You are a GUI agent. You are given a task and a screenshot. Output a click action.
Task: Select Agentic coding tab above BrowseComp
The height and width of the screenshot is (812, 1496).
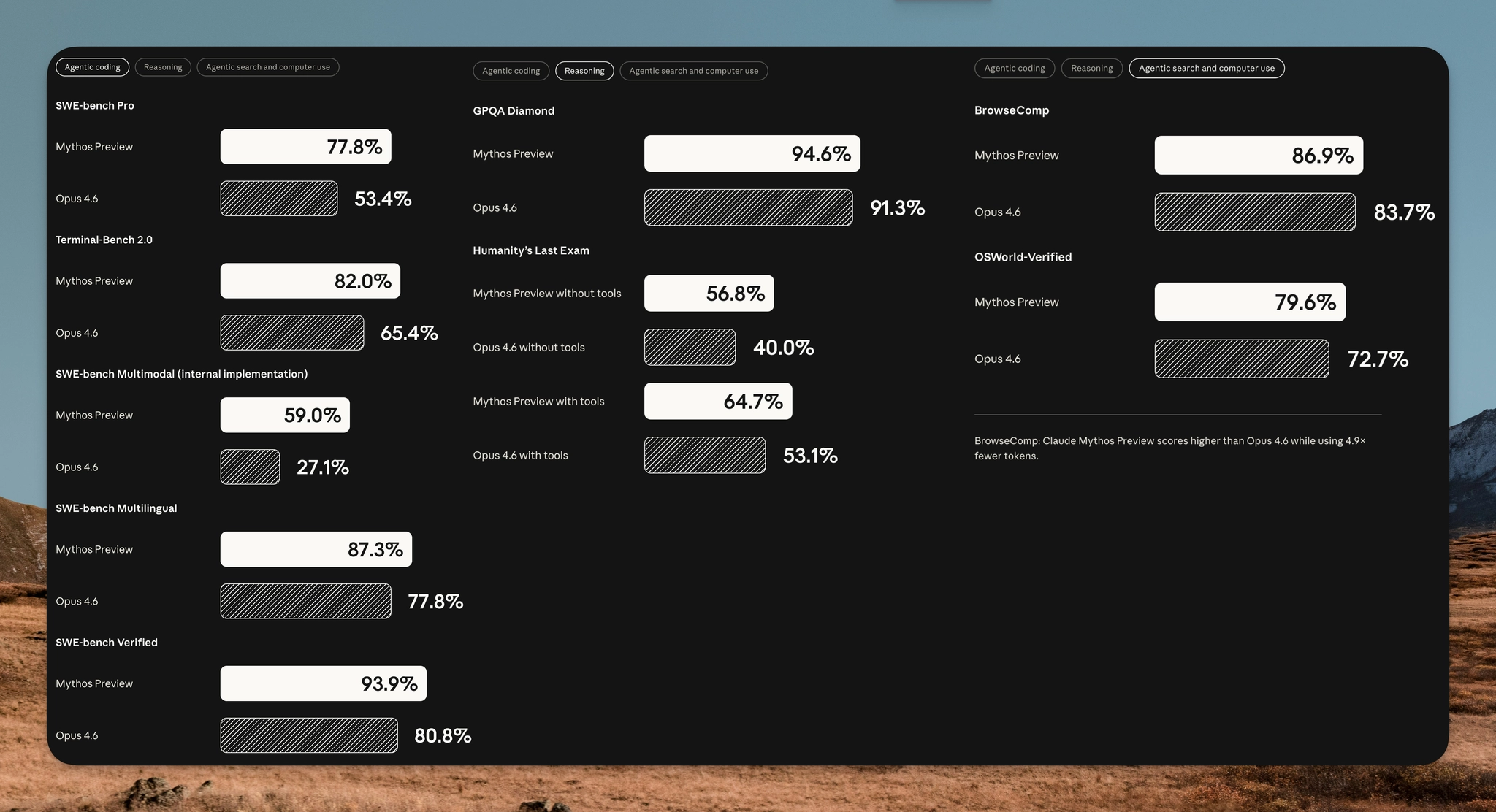click(x=1014, y=68)
